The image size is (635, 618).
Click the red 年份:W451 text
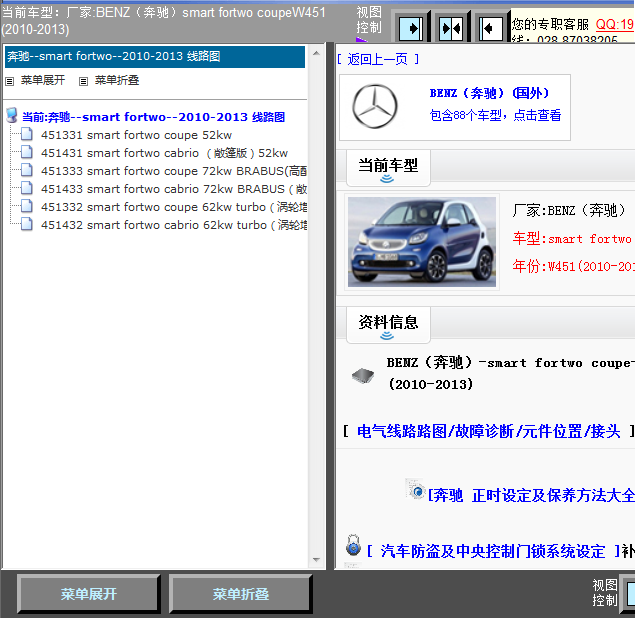point(573,266)
